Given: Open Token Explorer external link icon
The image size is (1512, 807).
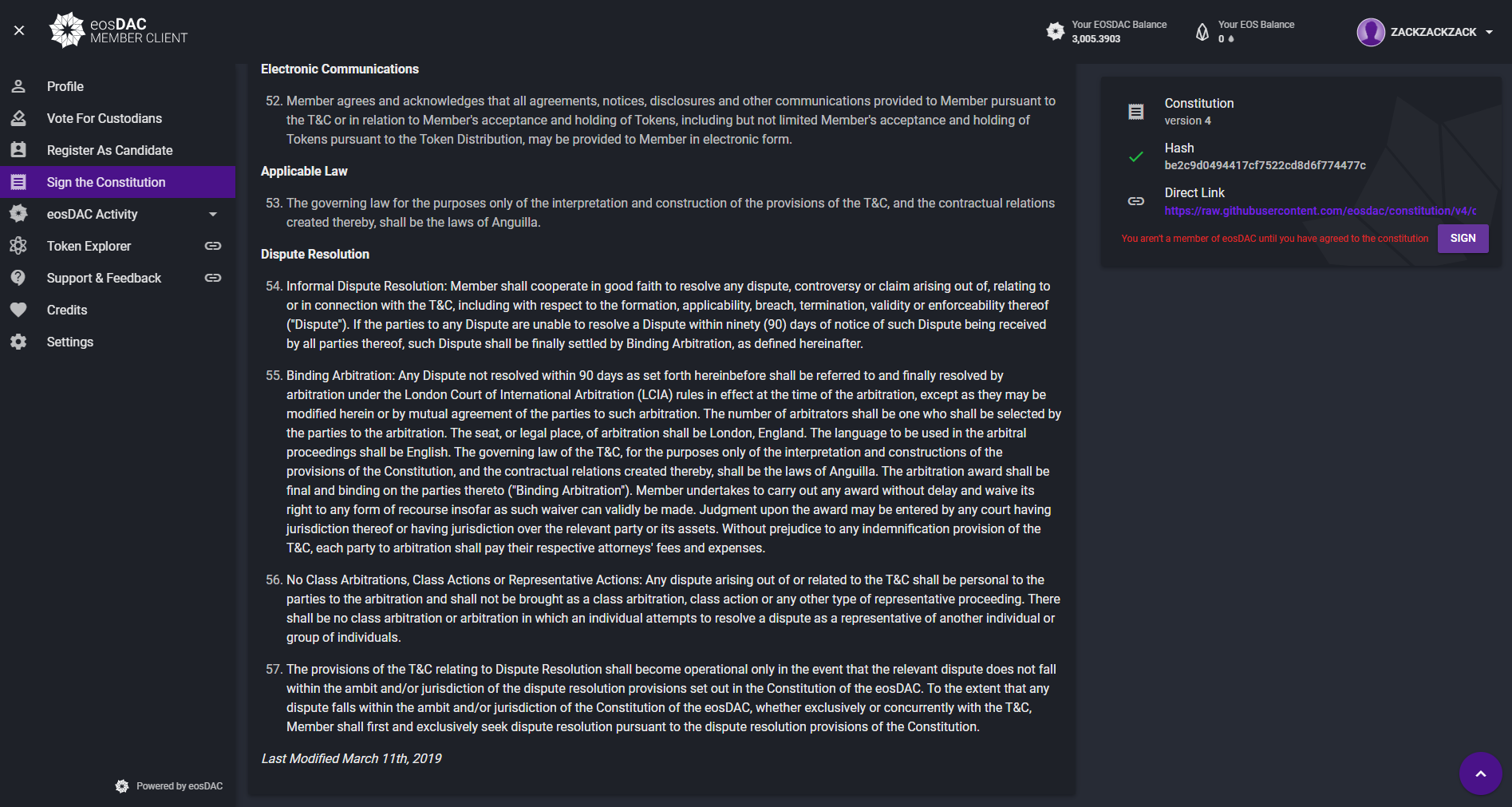Looking at the screenshot, I should tap(213, 246).
